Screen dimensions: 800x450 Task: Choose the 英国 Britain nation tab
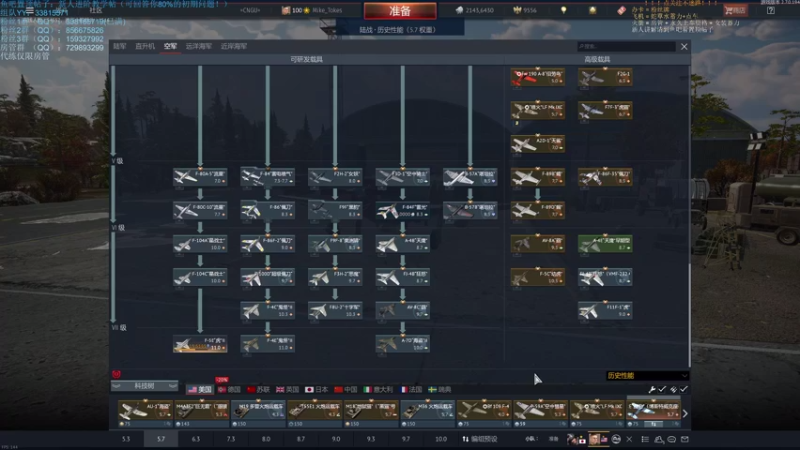287,390
